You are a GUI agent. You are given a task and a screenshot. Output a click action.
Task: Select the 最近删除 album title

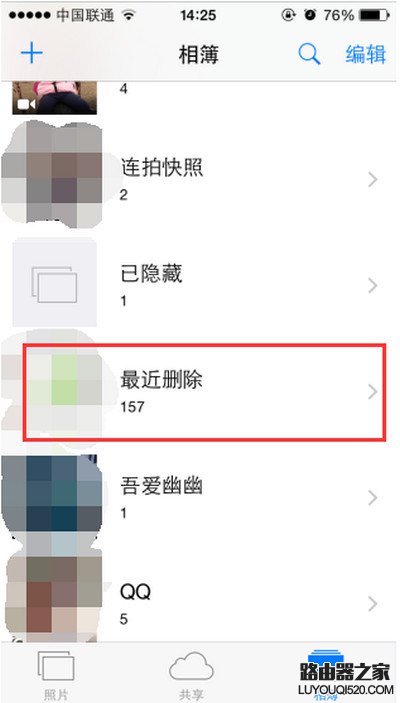(x=161, y=380)
